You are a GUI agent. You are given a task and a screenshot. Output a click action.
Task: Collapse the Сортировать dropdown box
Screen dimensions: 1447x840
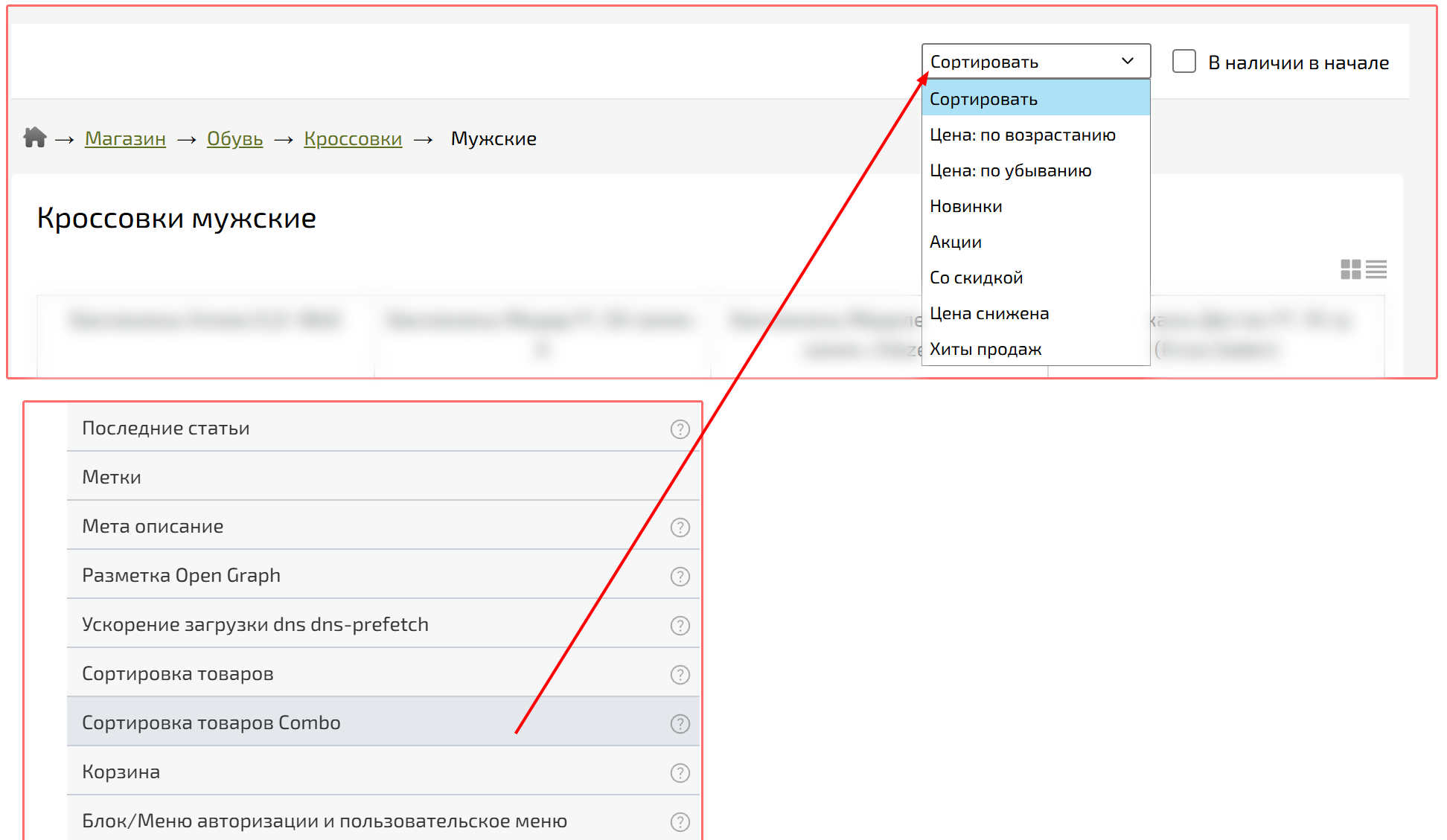pyautogui.click(x=1035, y=62)
